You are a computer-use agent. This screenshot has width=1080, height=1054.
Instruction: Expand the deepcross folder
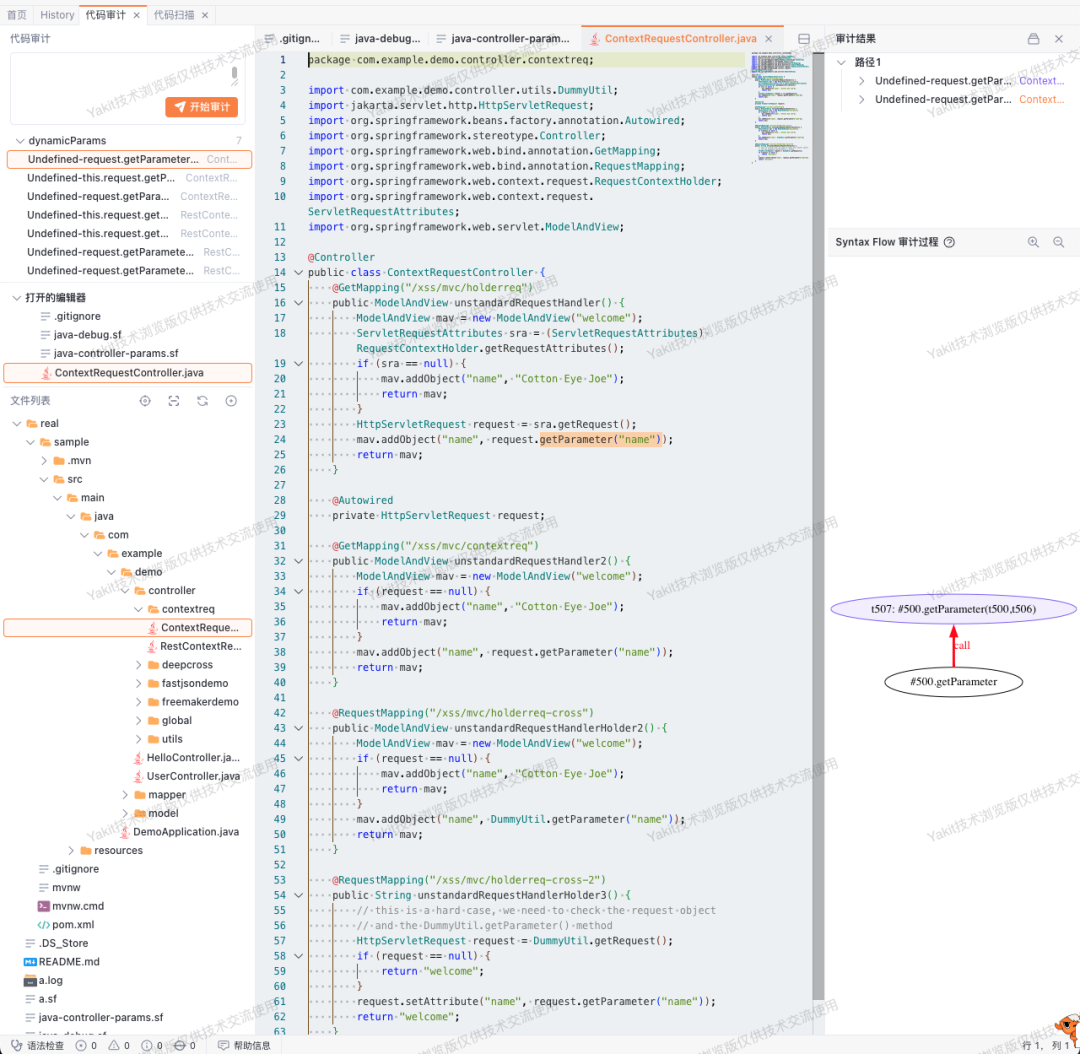pyautogui.click(x=138, y=665)
